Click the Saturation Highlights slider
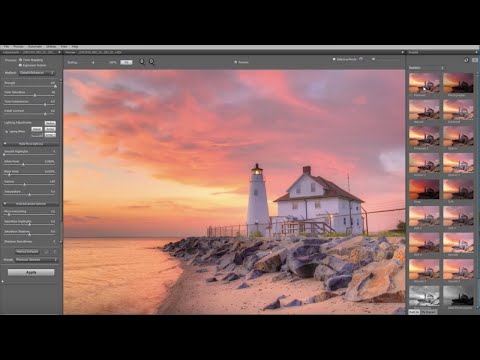This screenshot has height=360, width=480. coord(30,225)
